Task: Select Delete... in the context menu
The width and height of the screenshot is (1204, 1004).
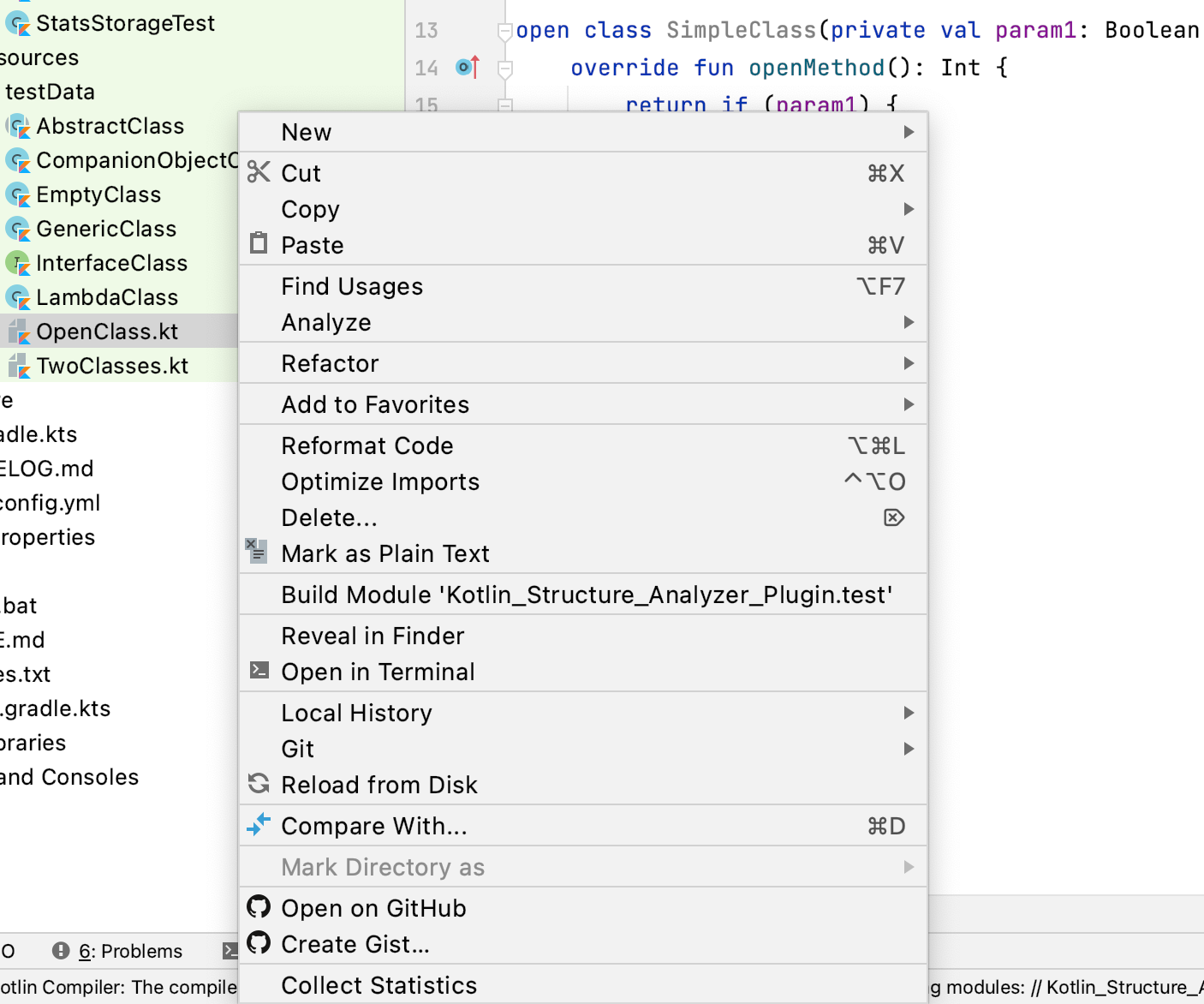Action: (583, 517)
